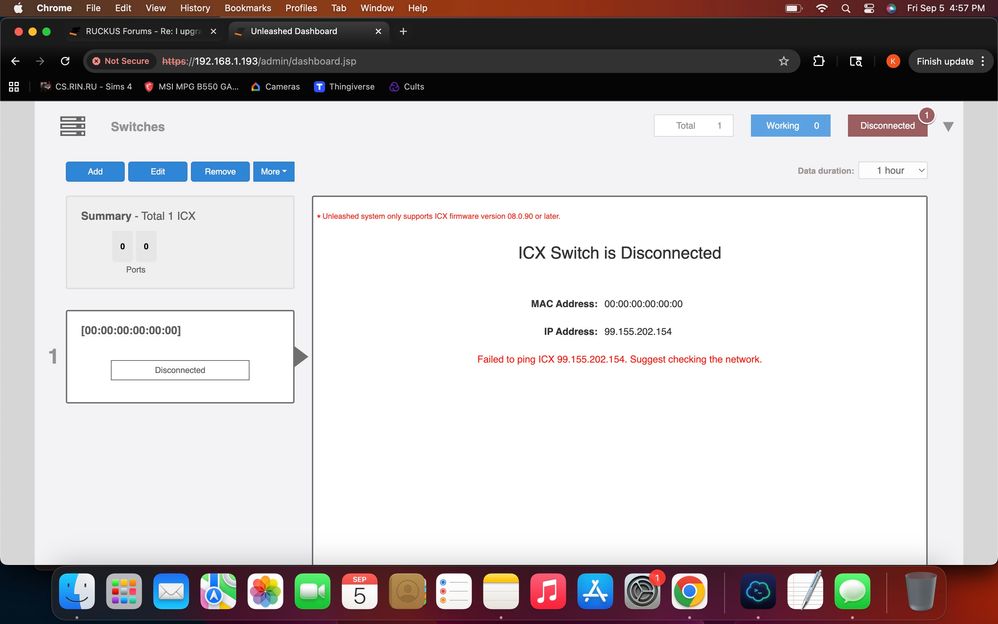The width and height of the screenshot is (998, 624).
Task: Click the Add switch button
Action: coord(95,172)
